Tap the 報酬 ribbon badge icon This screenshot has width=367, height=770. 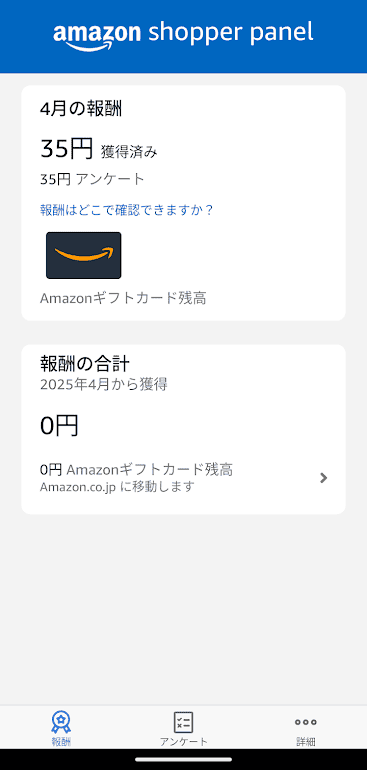point(61,722)
